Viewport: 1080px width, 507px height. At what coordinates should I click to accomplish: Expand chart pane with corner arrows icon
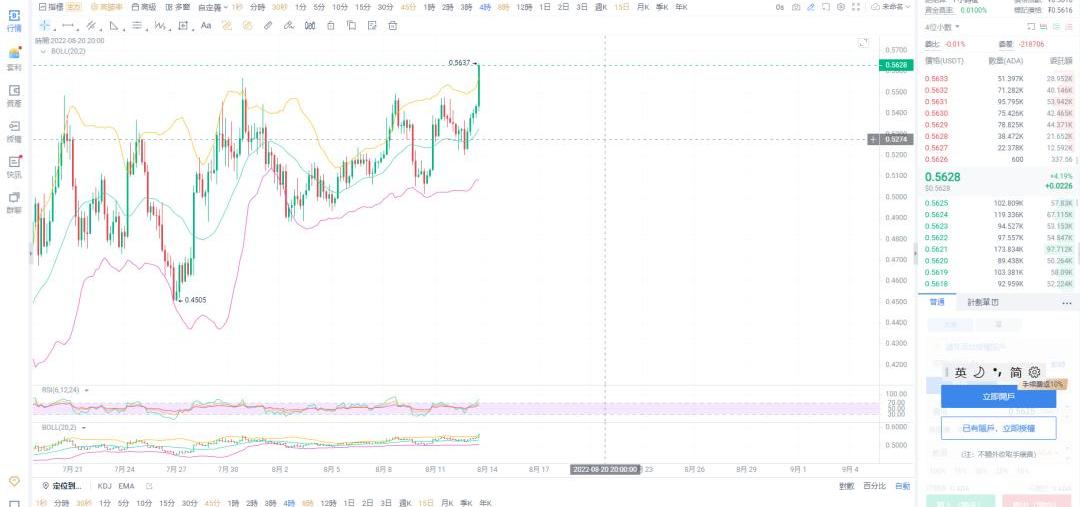click(x=863, y=43)
